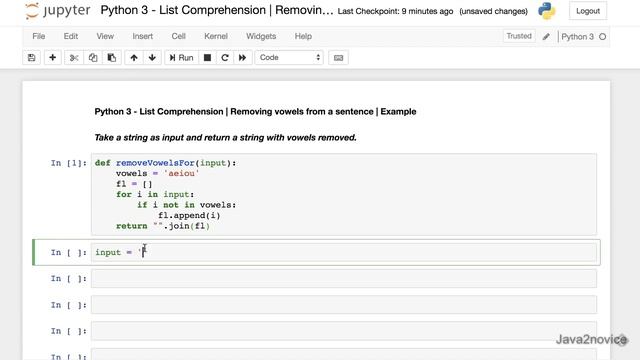This screenshot has height=360, width=640.
Task: Open the File menu
Action: (x=39, y=36)
